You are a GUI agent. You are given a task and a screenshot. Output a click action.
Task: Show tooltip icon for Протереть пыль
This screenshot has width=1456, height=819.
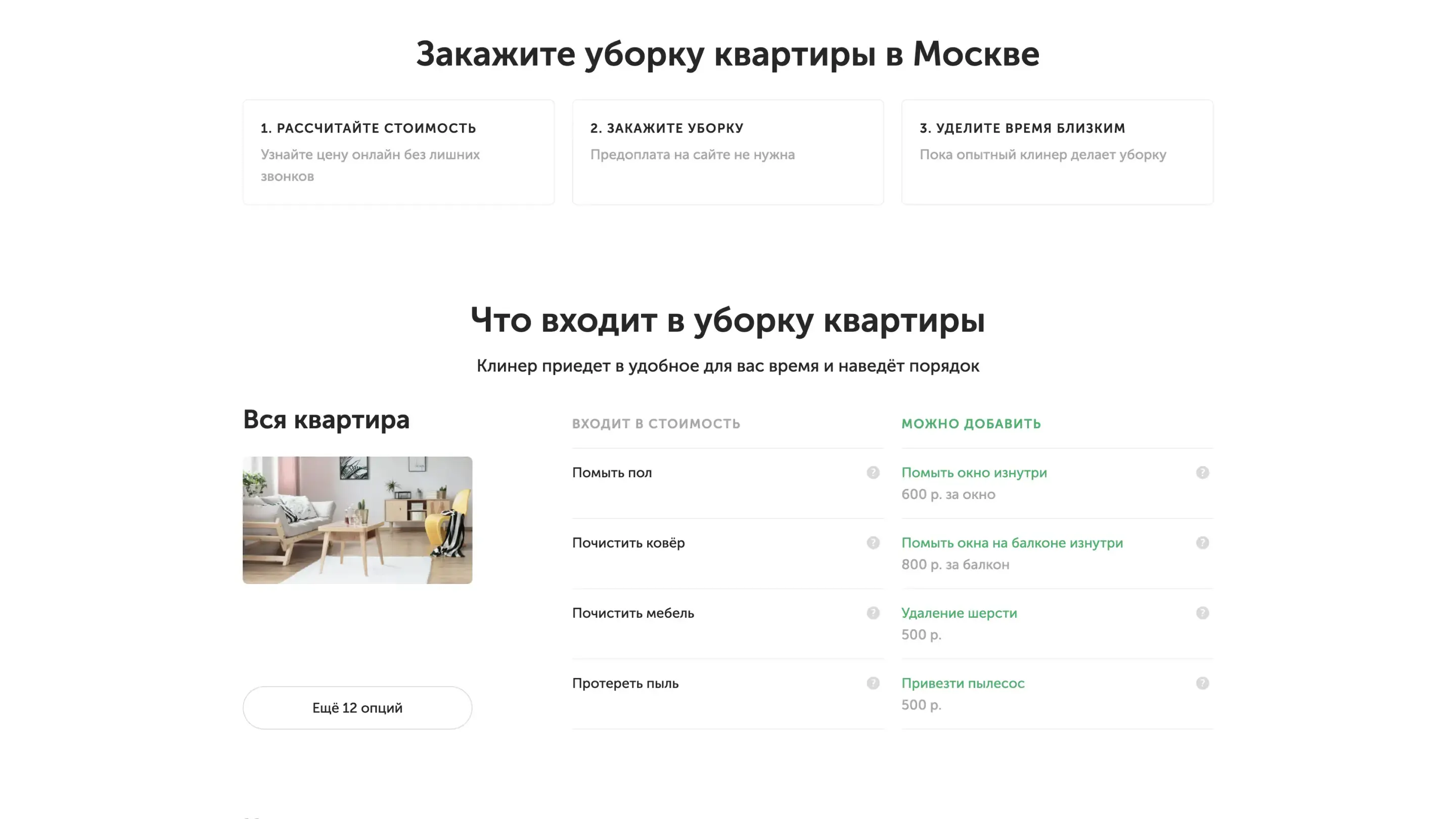(x=873, y=683)
